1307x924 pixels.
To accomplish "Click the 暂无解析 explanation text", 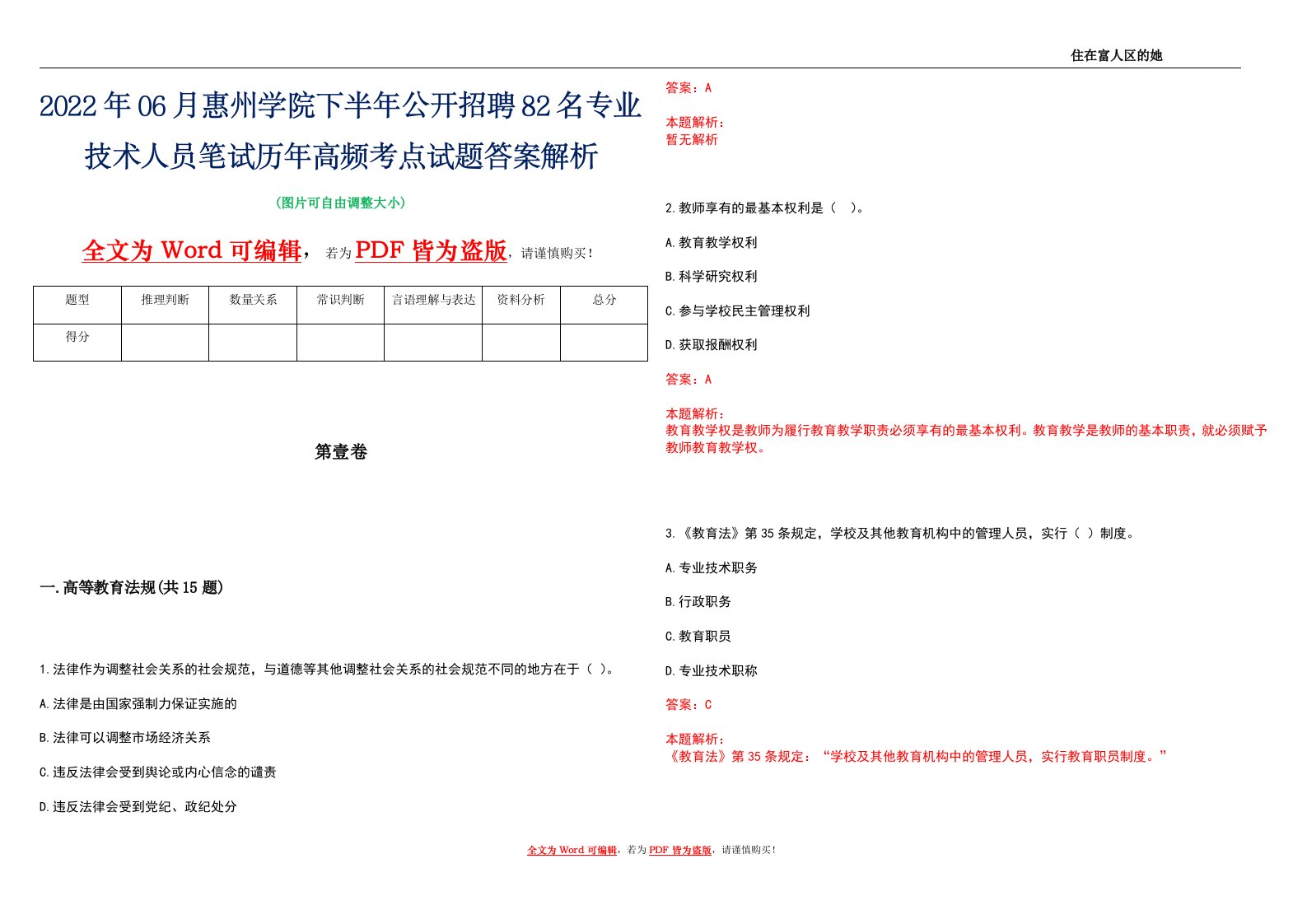I will pos(692,140).
